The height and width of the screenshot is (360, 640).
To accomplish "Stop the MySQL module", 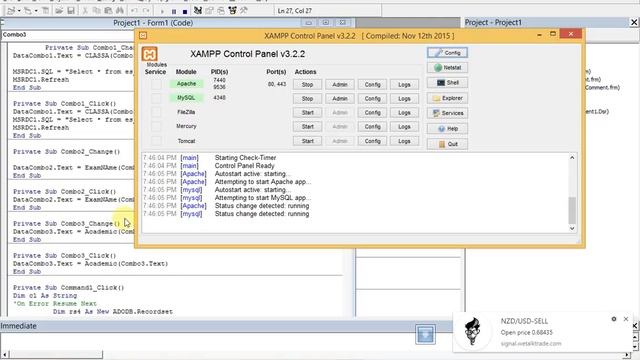I will point(307,99).
